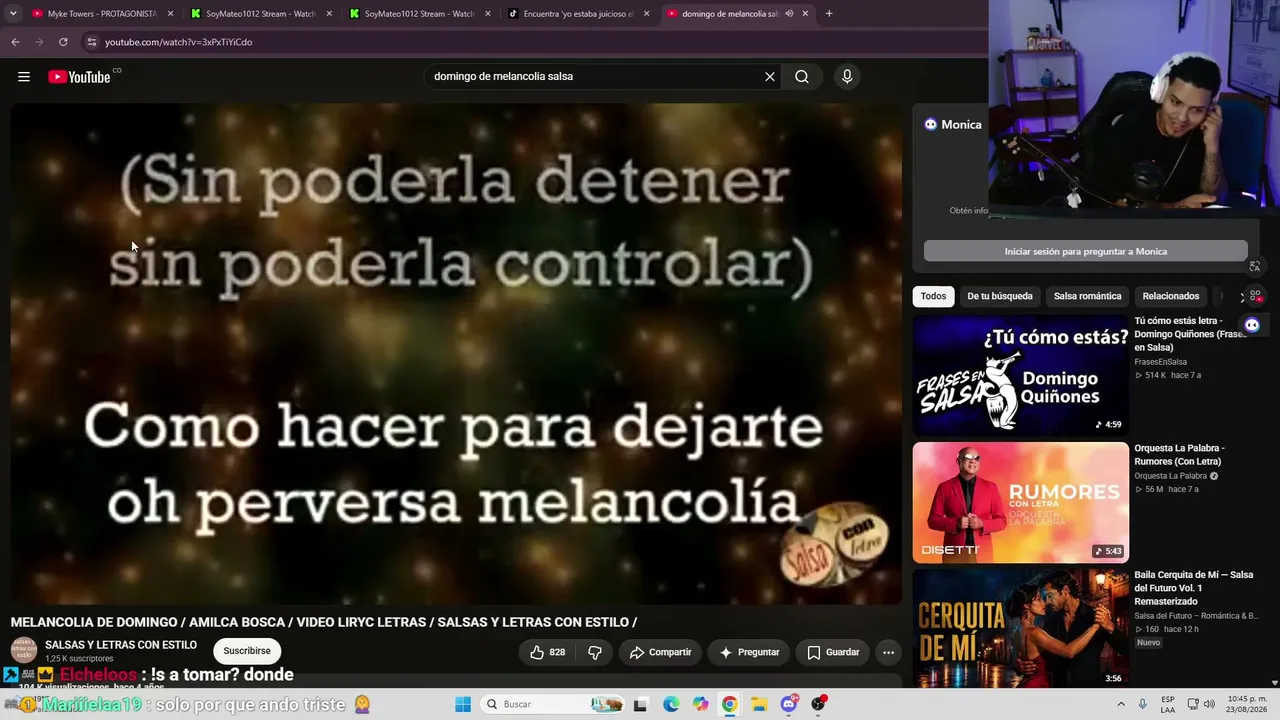Switch to the first SoyMateo1012 Stream tab
Viewport: 1280px width, 720px height.
click(260, 14)
